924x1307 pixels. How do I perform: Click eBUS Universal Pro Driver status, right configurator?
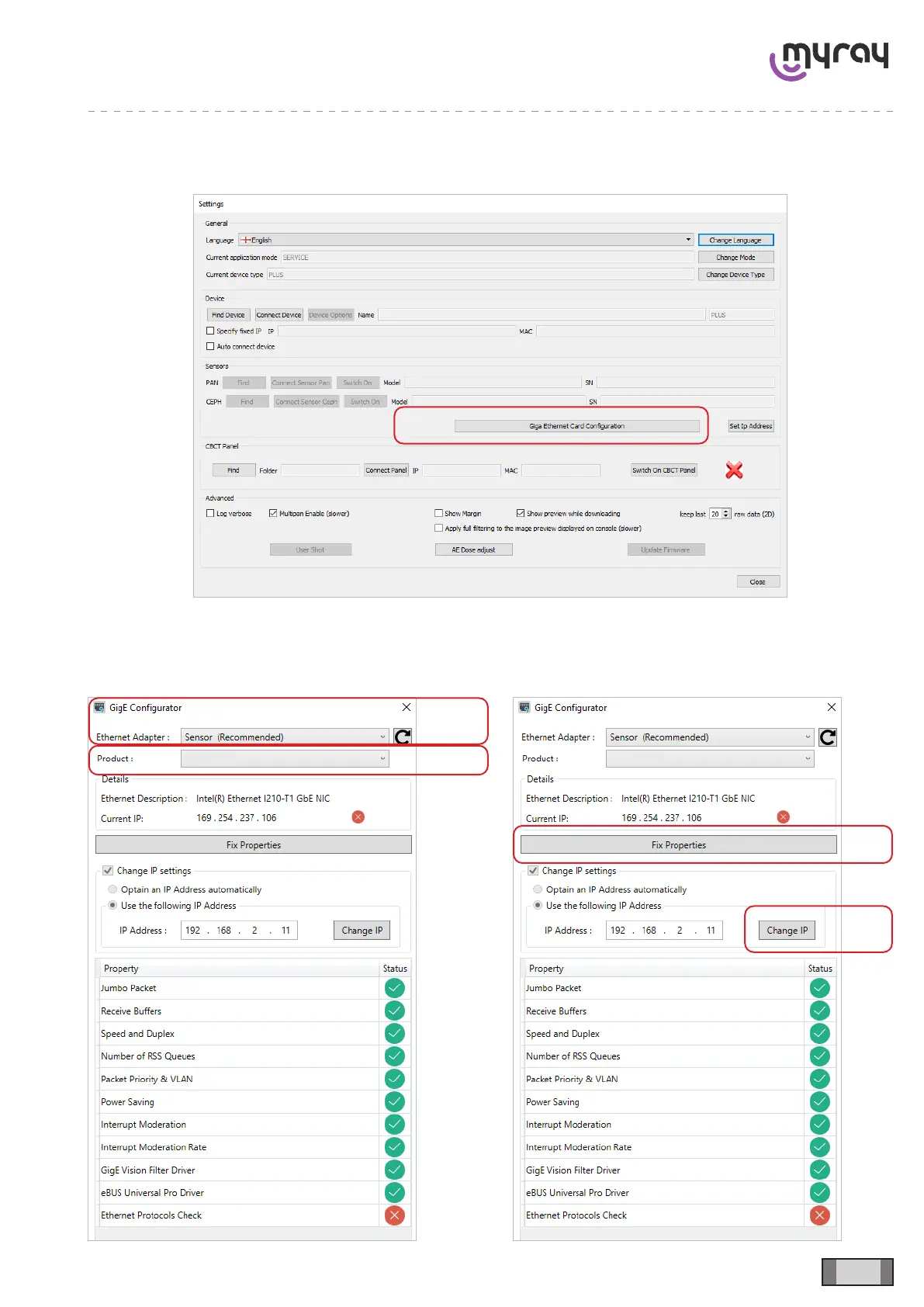point(820,1192)
